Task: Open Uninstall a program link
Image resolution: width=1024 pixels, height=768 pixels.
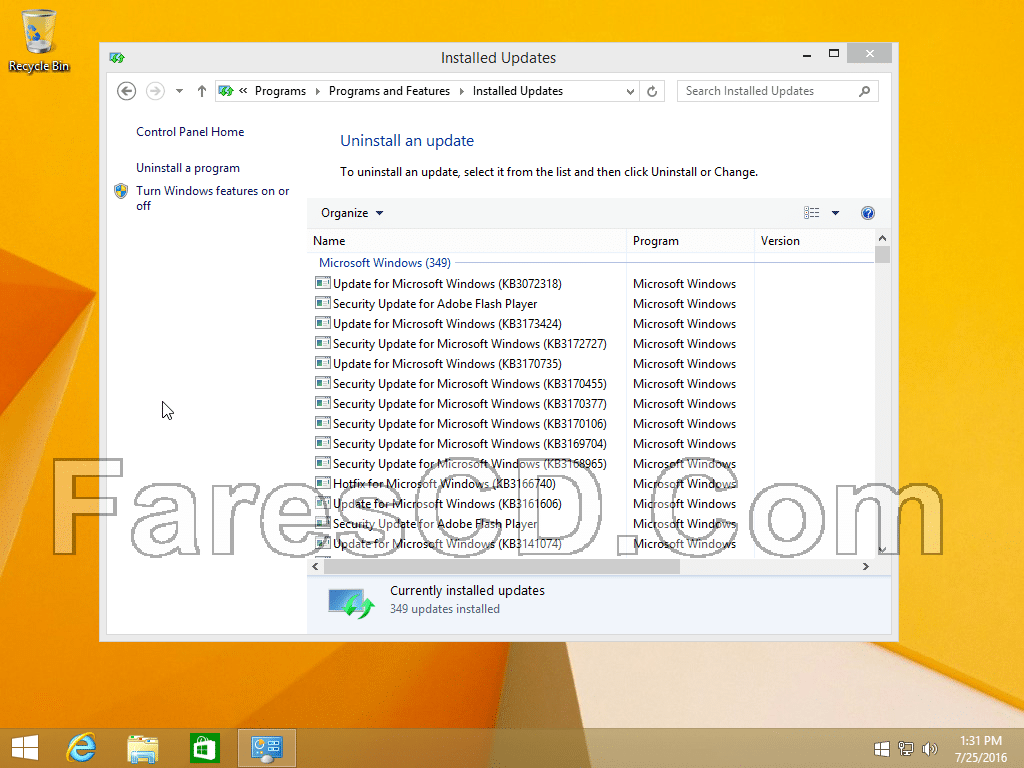Action: pos(188,168)
